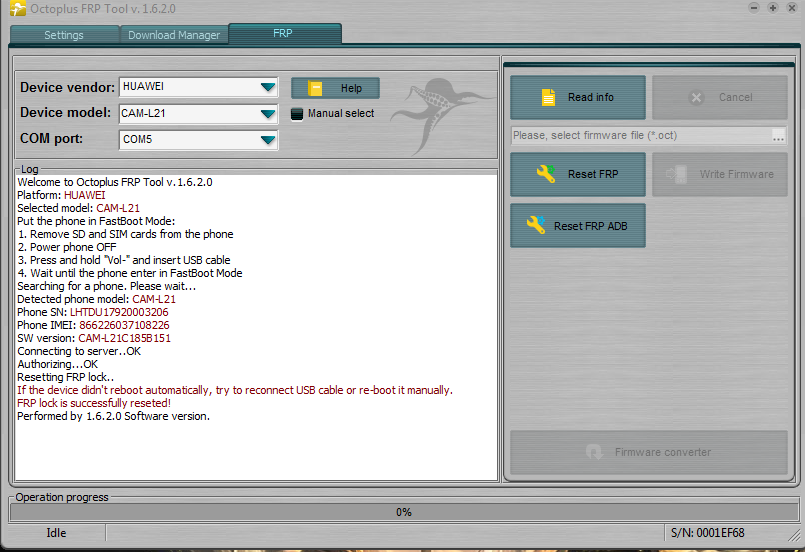Click red 'If the device didn't reboot' warning line
Screen dimensions: 805x552
click(x=235, y=390)
